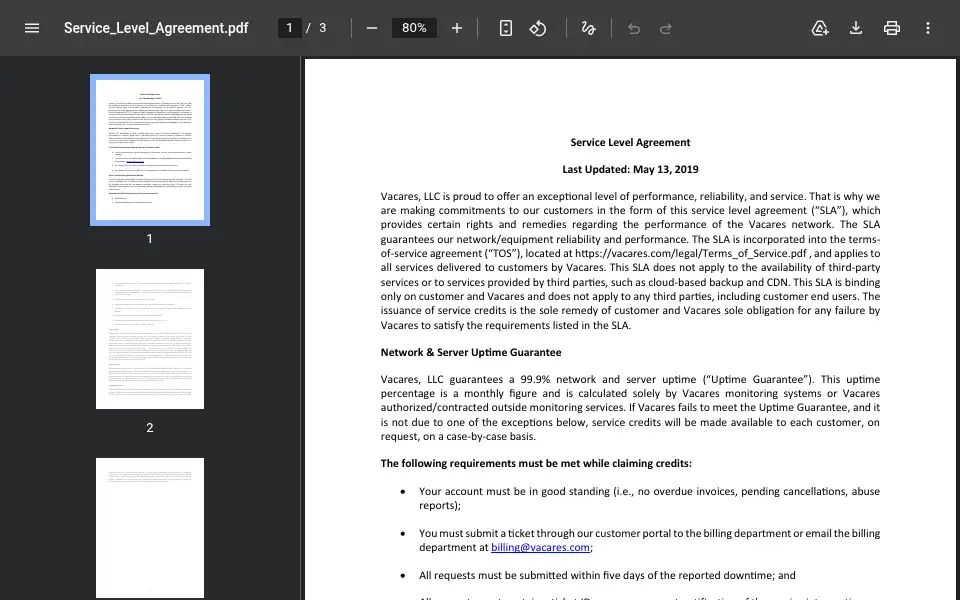Select page 2 thumbnail
960x600 pixels.
(x=150, y=339)
